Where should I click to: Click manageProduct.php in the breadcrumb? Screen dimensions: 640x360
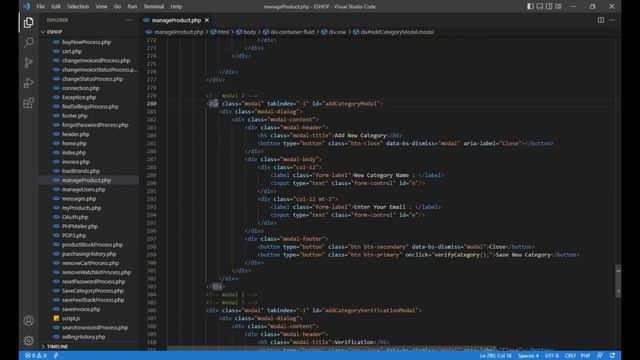pos(179,32)
